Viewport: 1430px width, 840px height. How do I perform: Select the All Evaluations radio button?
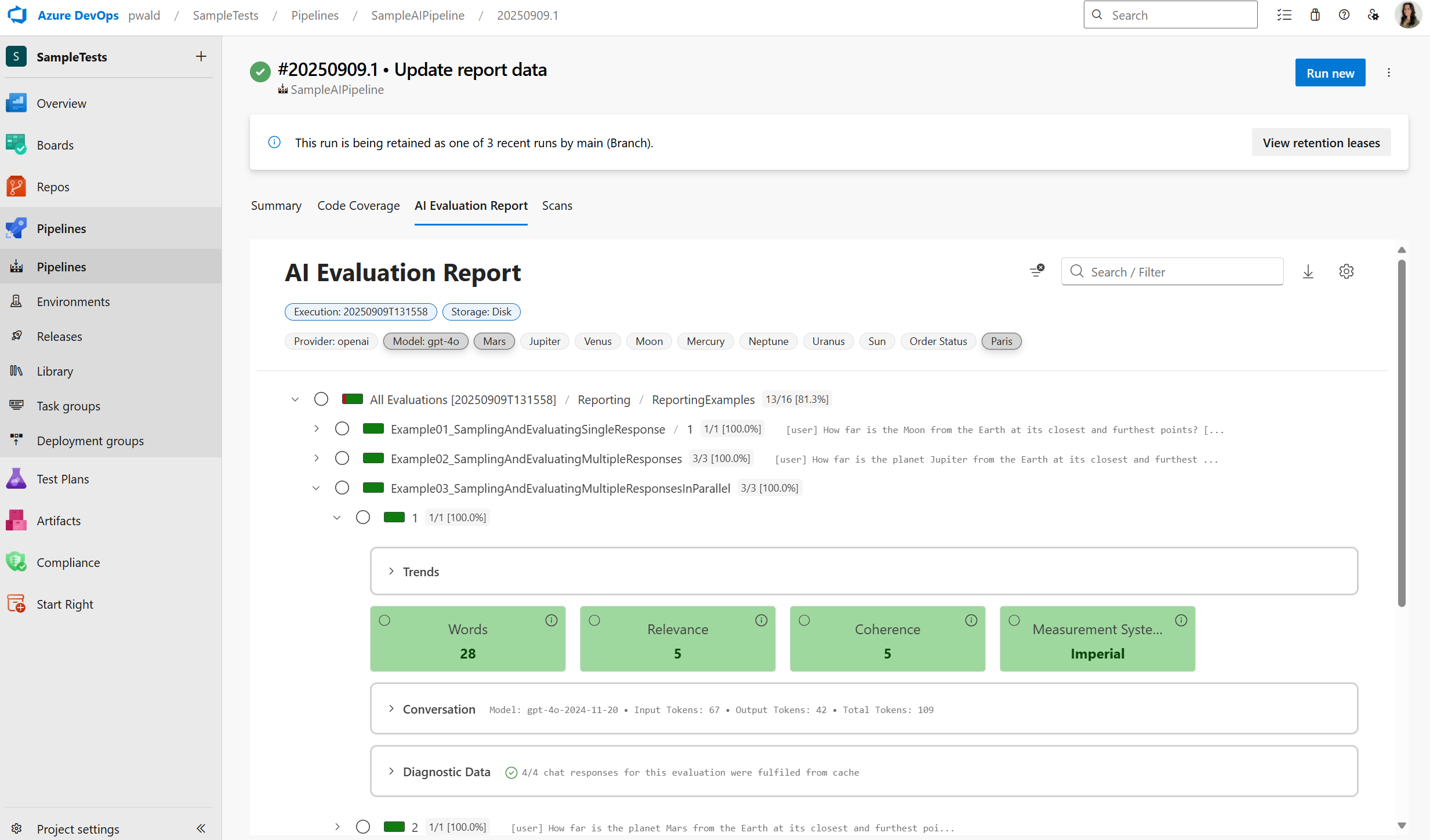click(321, 399)
